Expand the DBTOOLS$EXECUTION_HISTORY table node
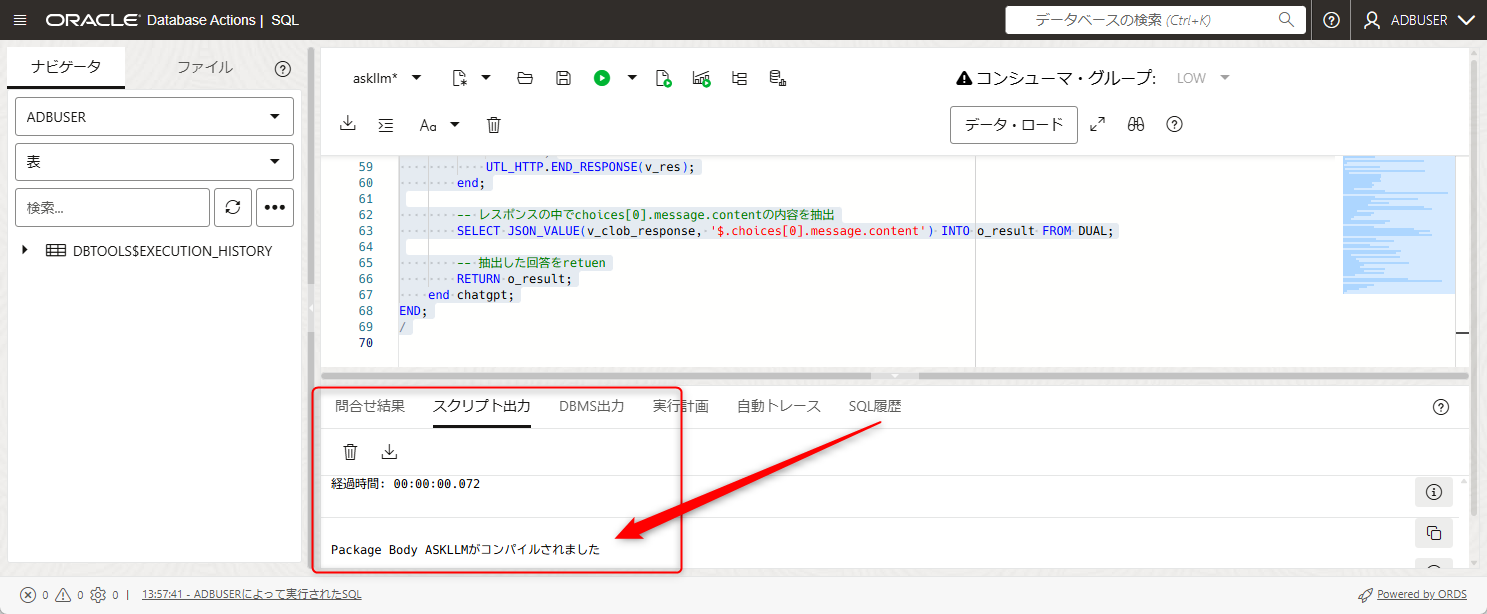 click(25, 251)
